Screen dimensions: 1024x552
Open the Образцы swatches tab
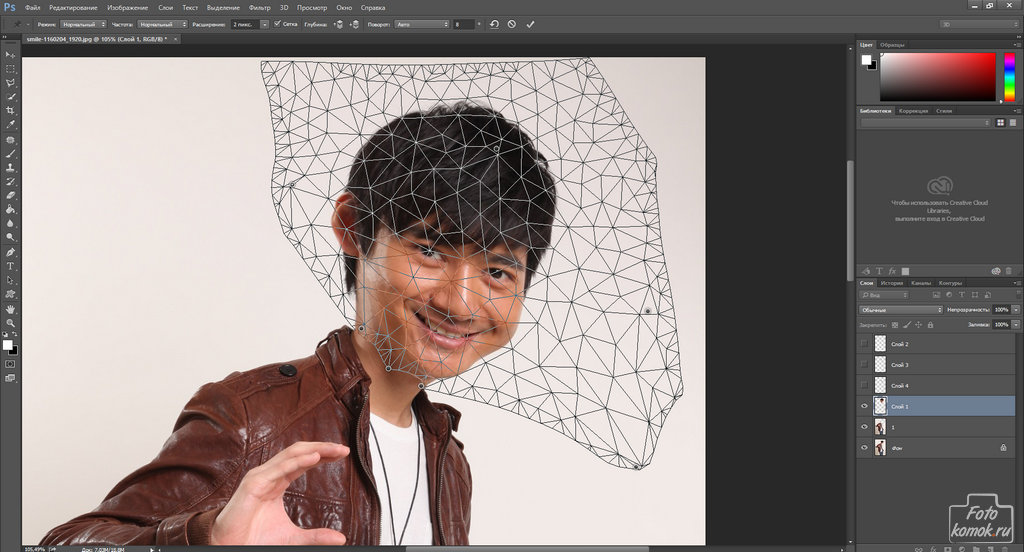tap(893, 45)
